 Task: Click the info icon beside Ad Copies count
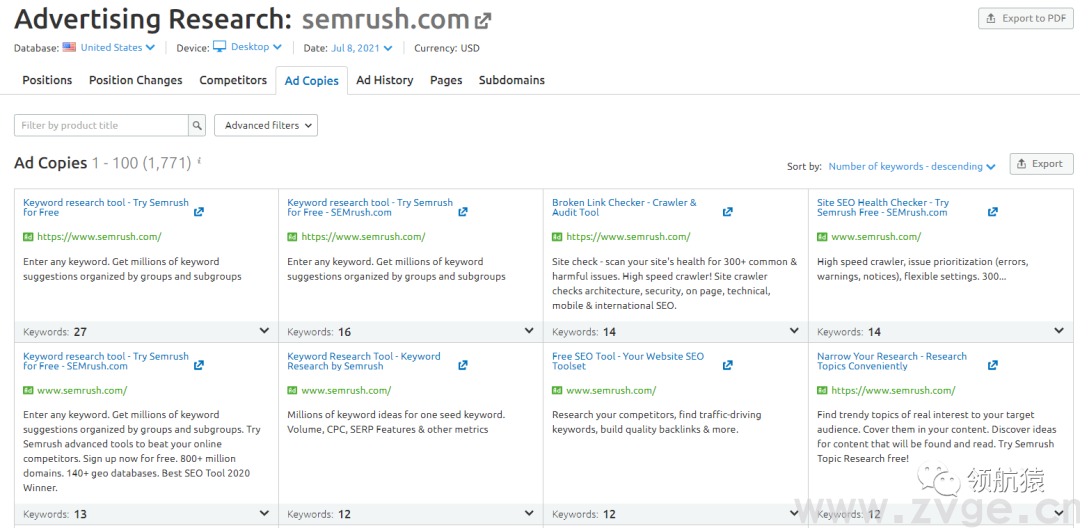coord(199,161)
